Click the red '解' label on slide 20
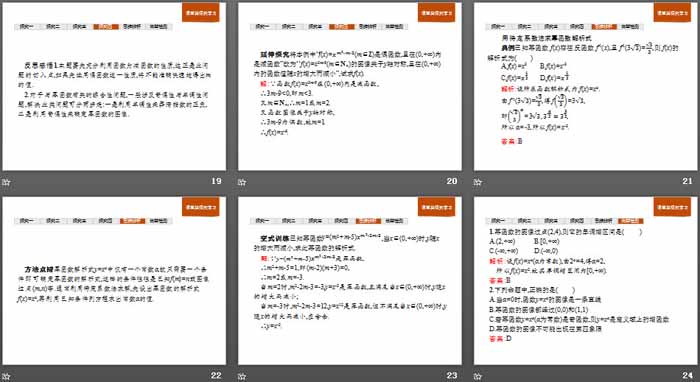The image size is (700, 382). (x=263, y=83)
